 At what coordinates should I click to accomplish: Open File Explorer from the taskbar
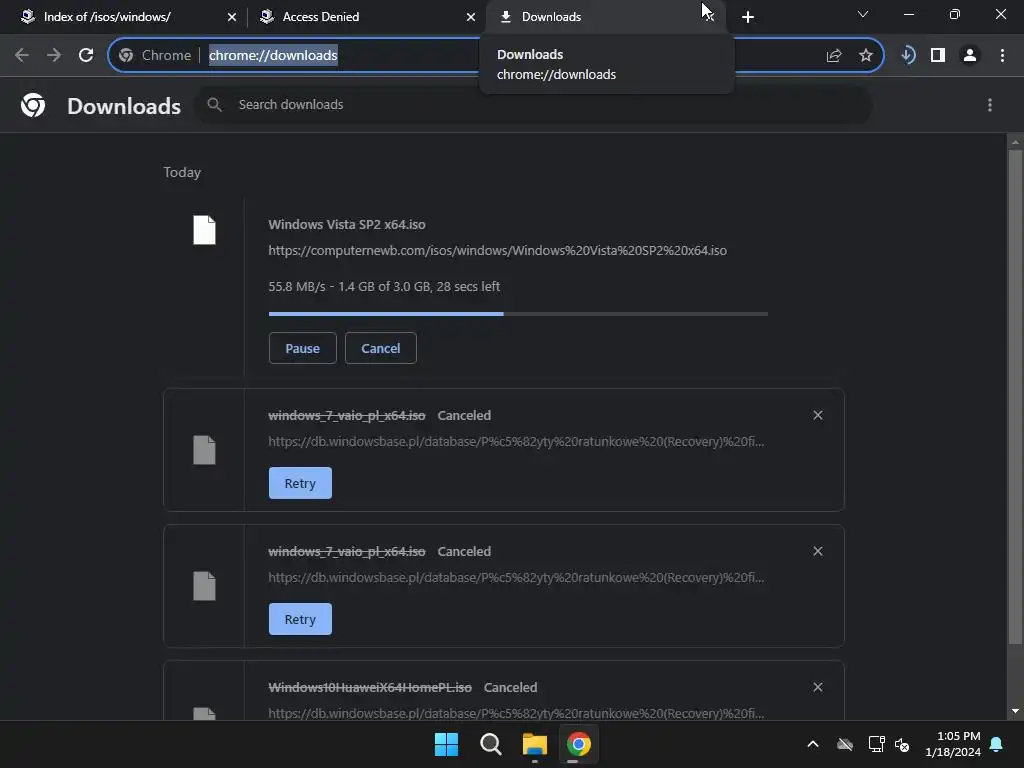tap(535, 744)
